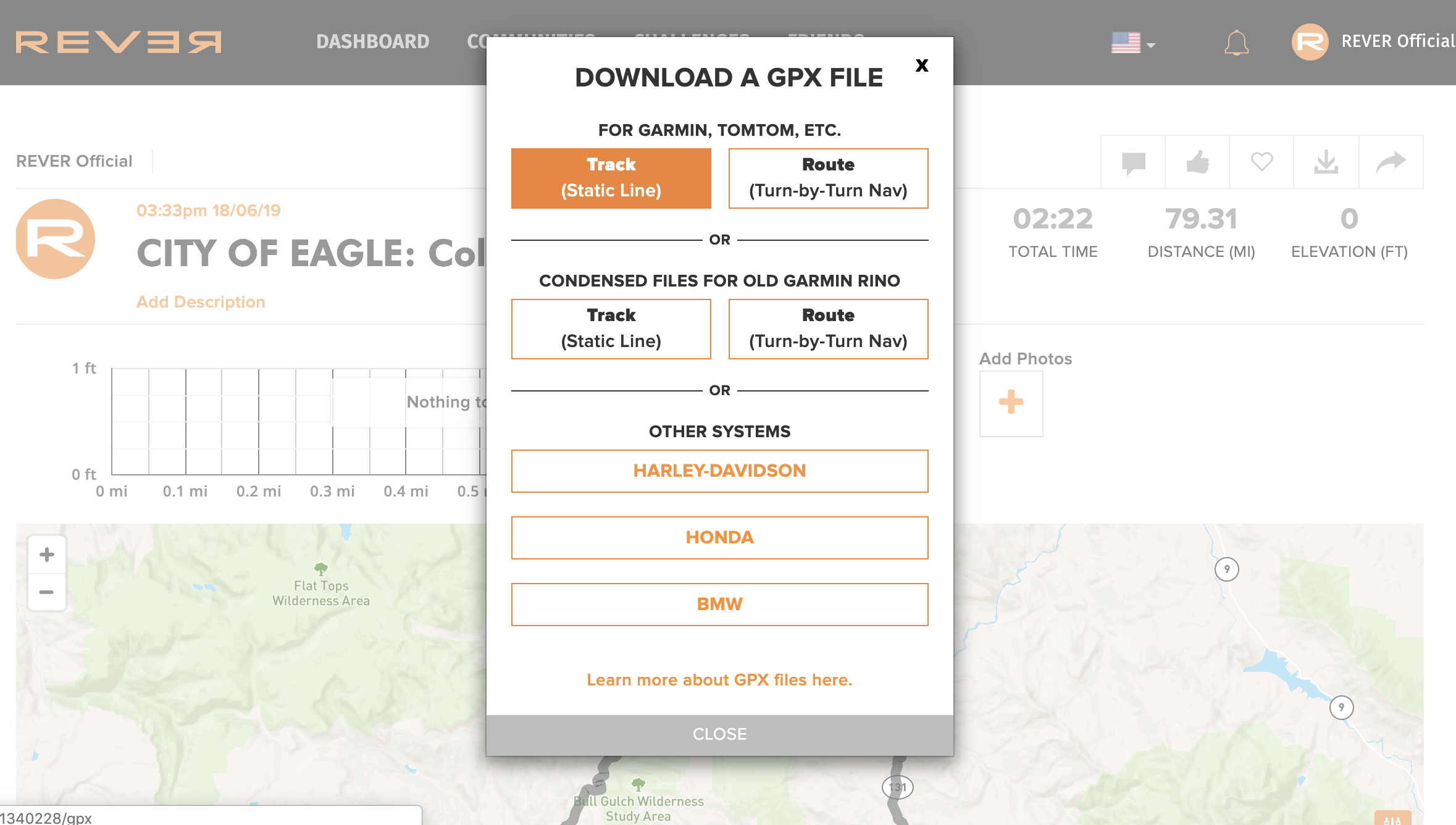Screen dimensions: 1456x825
Task: Click the gray CLOSE bar
Action: (x=720, y=735)
